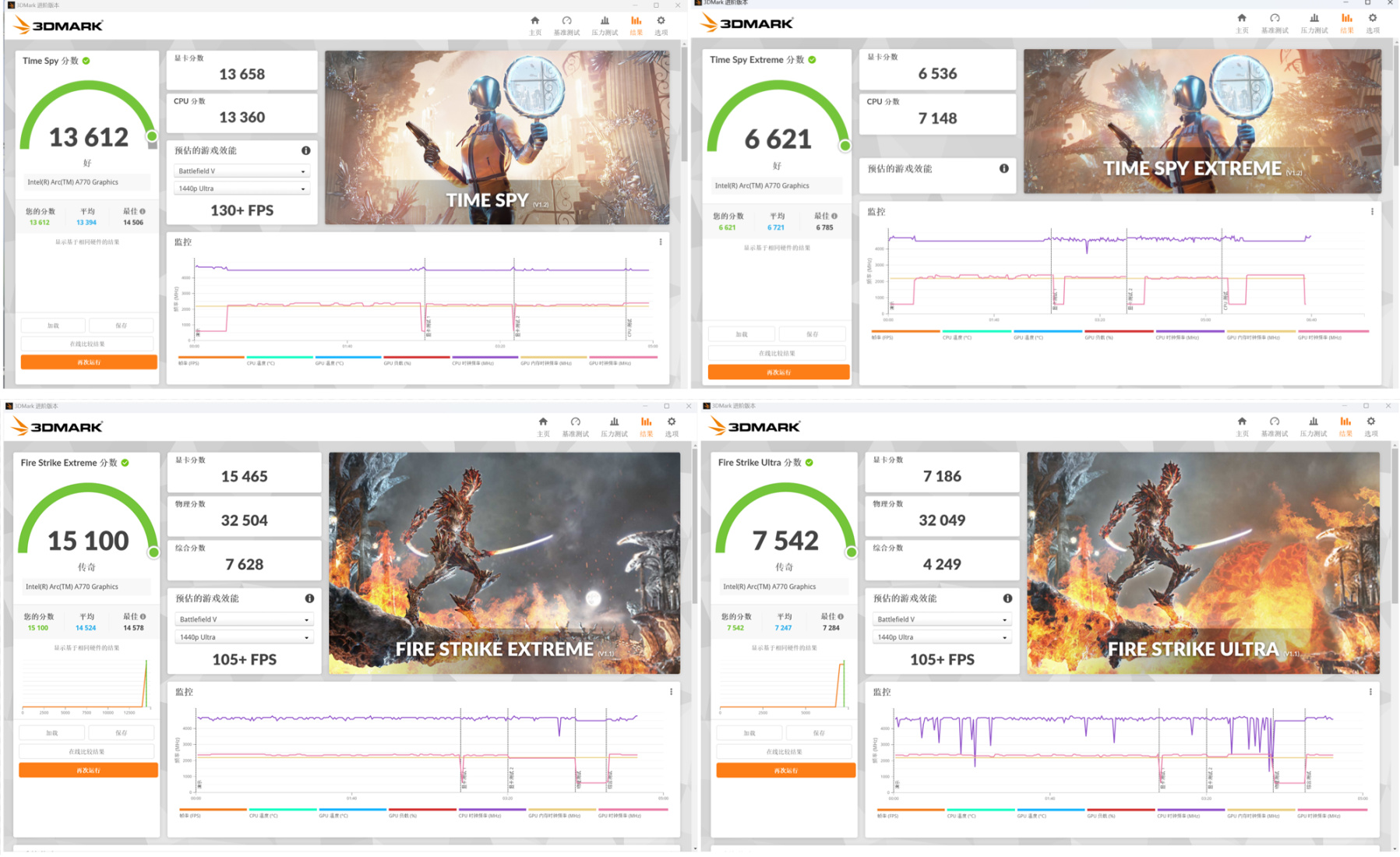Open 基准测试 in the Time Spy window
This screenshot has height=857, width=1400.
(x=566, y=26)
